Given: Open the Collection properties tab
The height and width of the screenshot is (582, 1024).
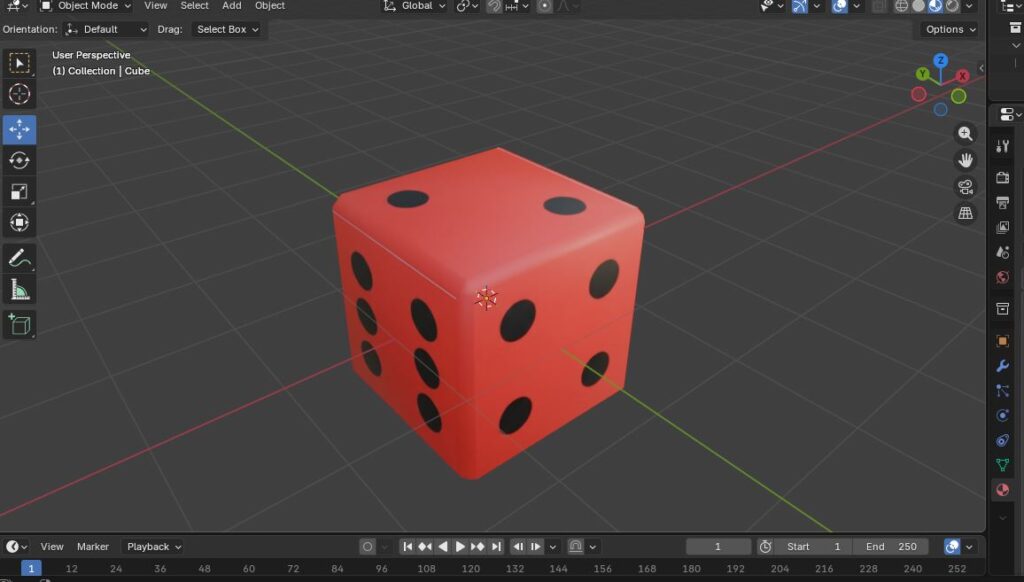Looking at the screenshot, I should click(1002, 308).
